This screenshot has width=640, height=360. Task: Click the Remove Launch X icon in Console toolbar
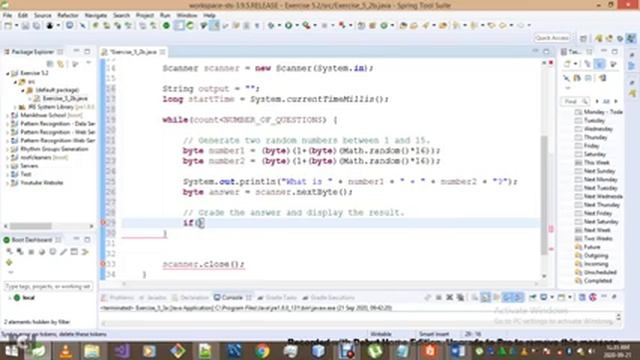[449, 297]
